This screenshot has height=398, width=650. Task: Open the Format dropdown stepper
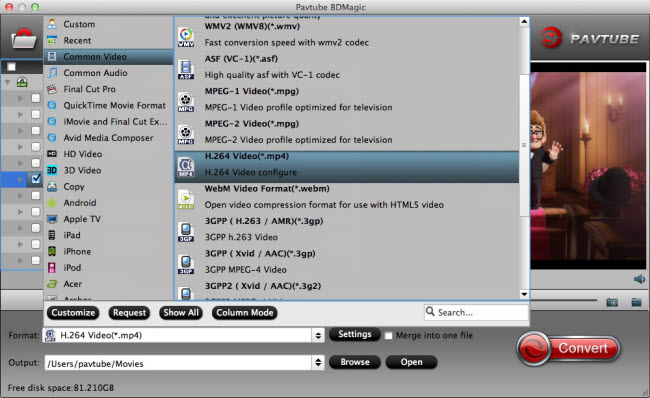pyautogui.click(x=318, y=335)
